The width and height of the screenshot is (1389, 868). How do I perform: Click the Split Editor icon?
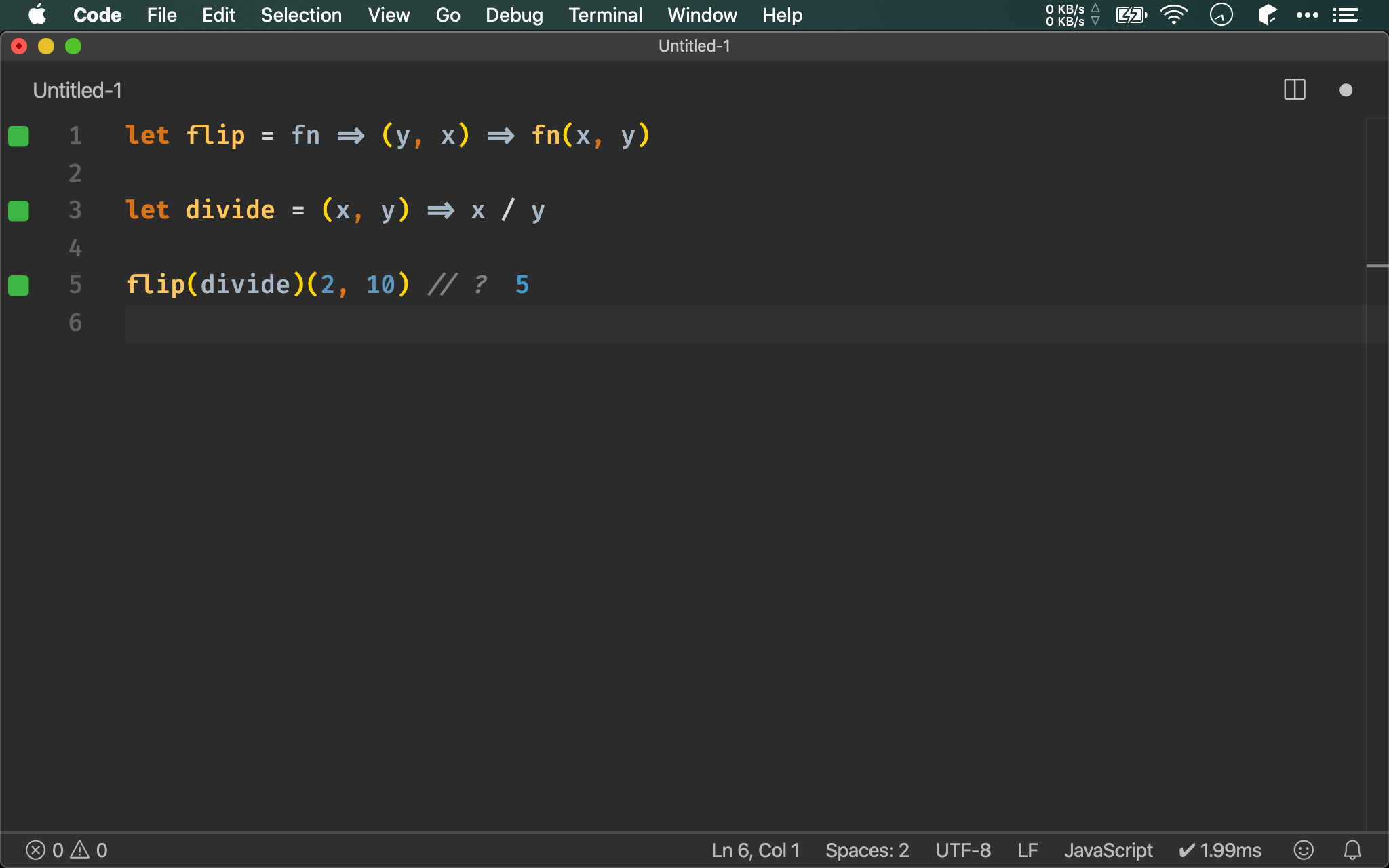[x=1295, y=90]
